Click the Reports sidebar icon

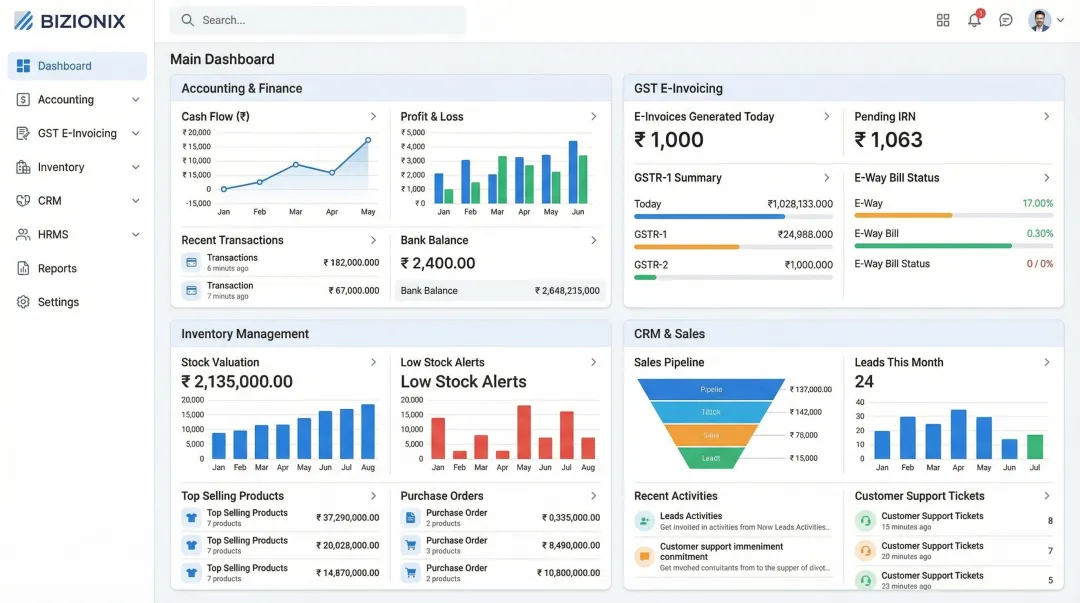click(23, 268)
